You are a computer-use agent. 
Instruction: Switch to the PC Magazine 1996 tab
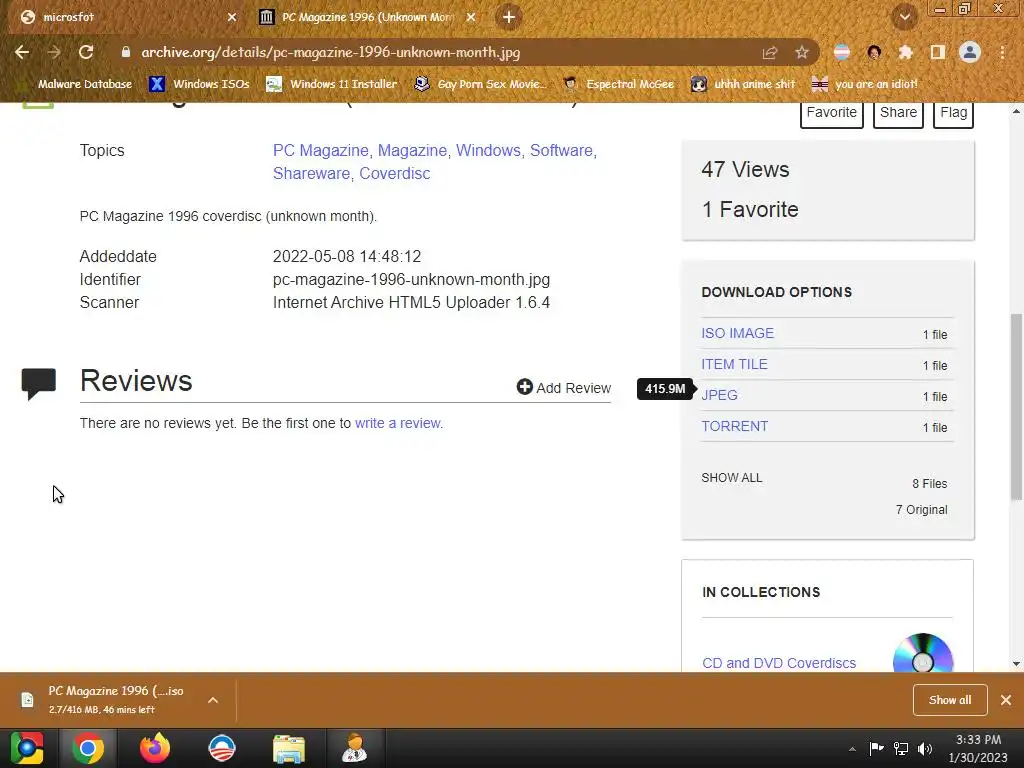click(x=369, y=17)
